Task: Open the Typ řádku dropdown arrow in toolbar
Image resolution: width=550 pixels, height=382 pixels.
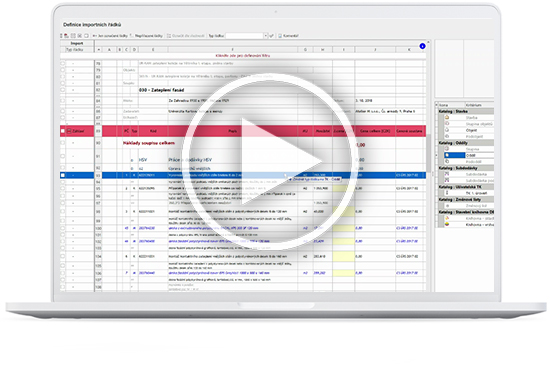Action: [x=266, y=36]
